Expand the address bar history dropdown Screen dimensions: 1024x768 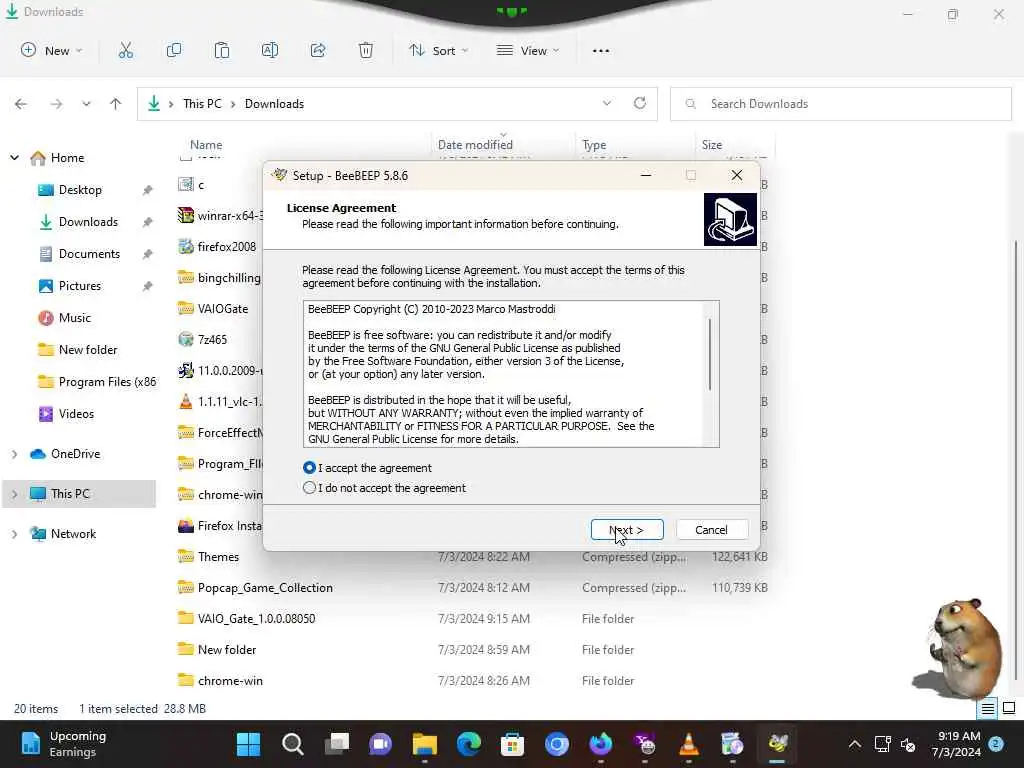tap(607, 103)
